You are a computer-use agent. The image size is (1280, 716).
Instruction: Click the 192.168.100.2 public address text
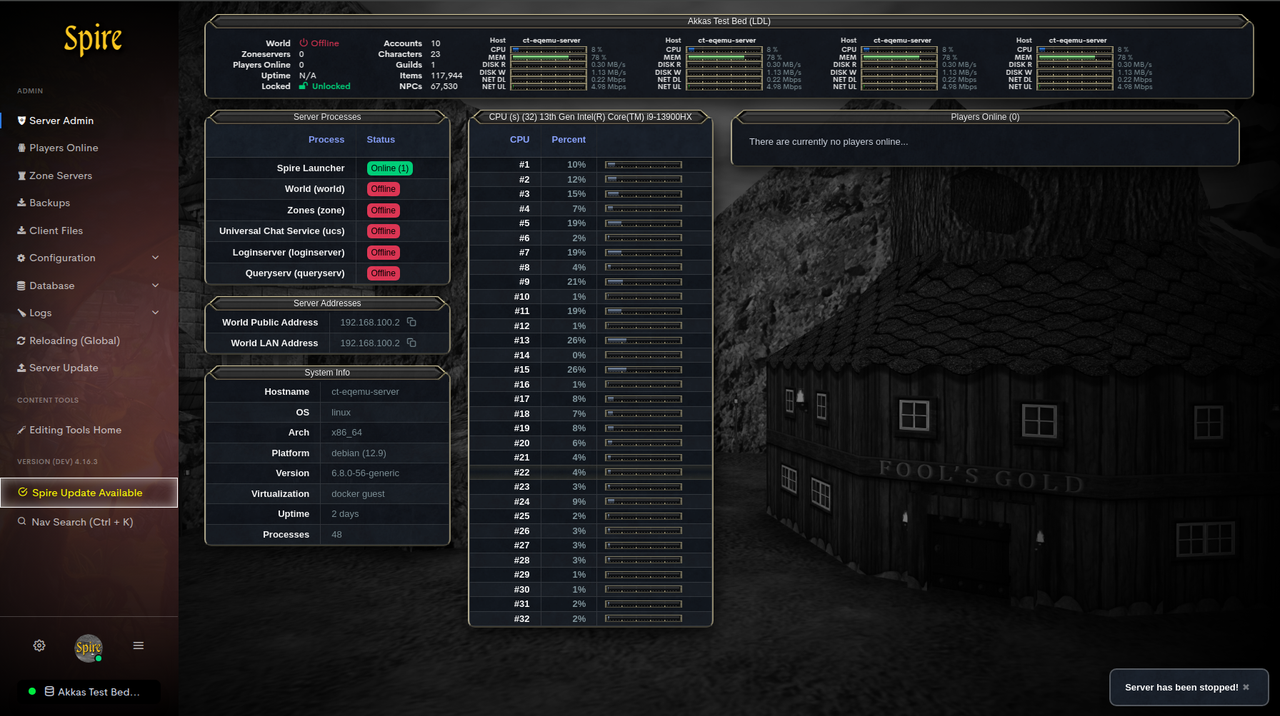(x=370, y=322)
